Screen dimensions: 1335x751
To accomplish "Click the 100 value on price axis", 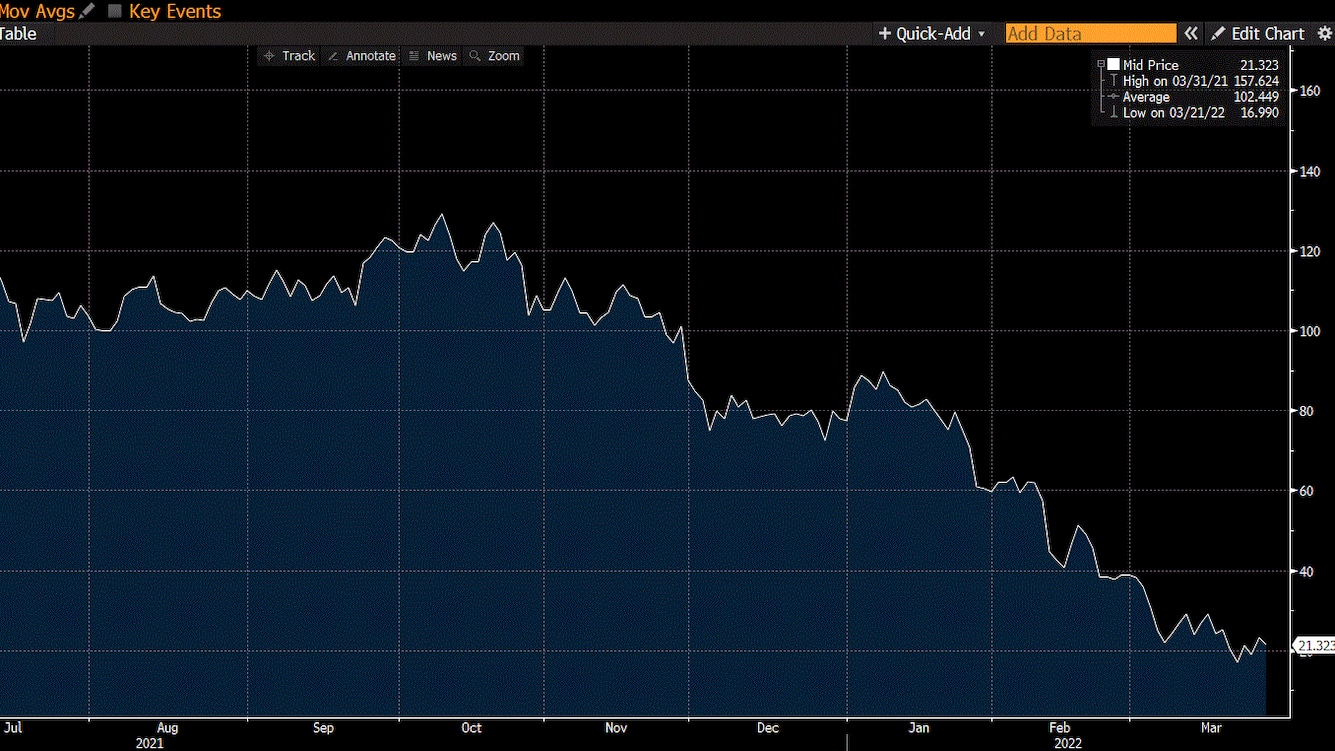I will pos(1309,331).
